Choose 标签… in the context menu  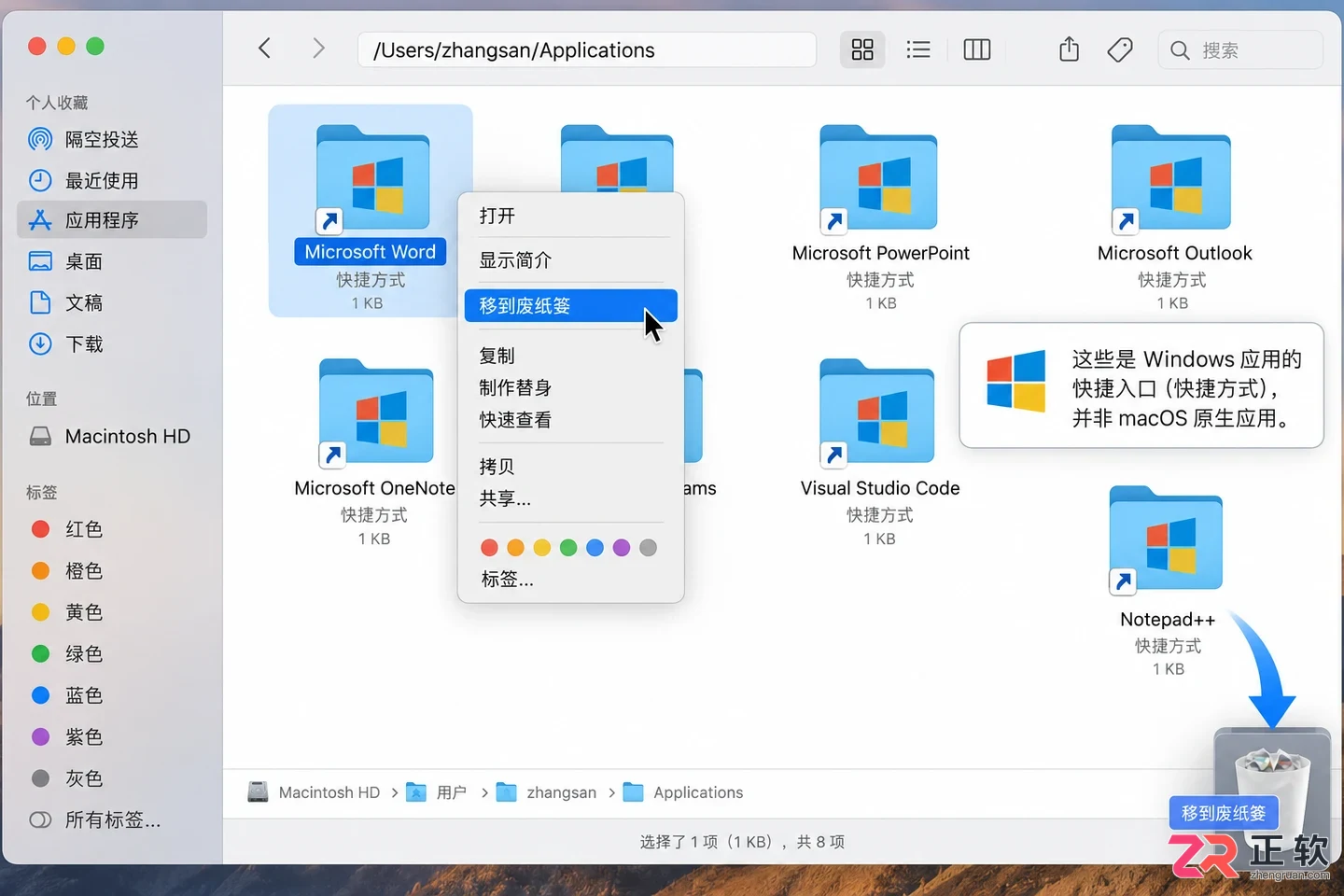click(571, 580)
